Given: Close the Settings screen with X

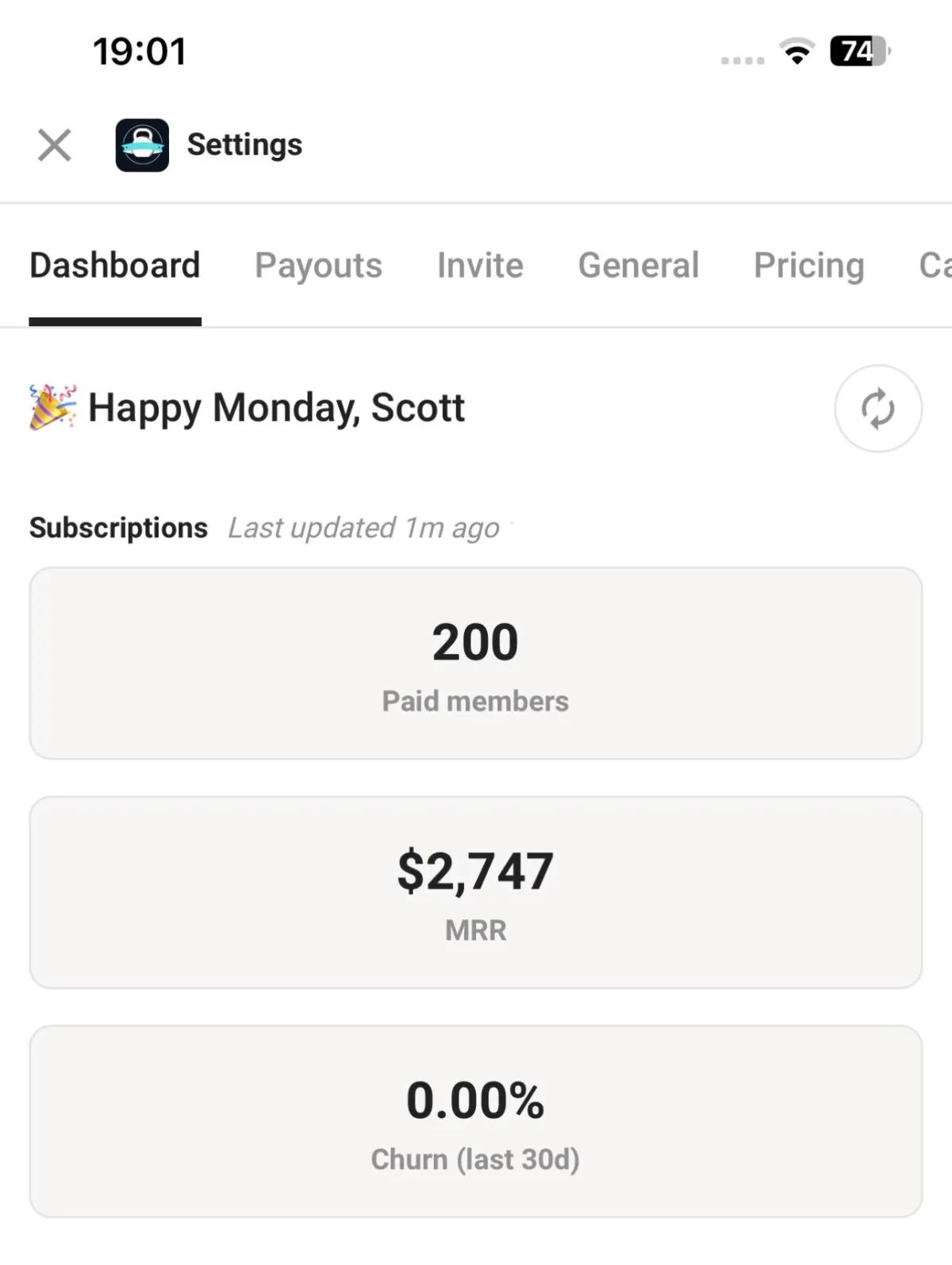Looking at the screenshot, I should (x=55, y=145).
